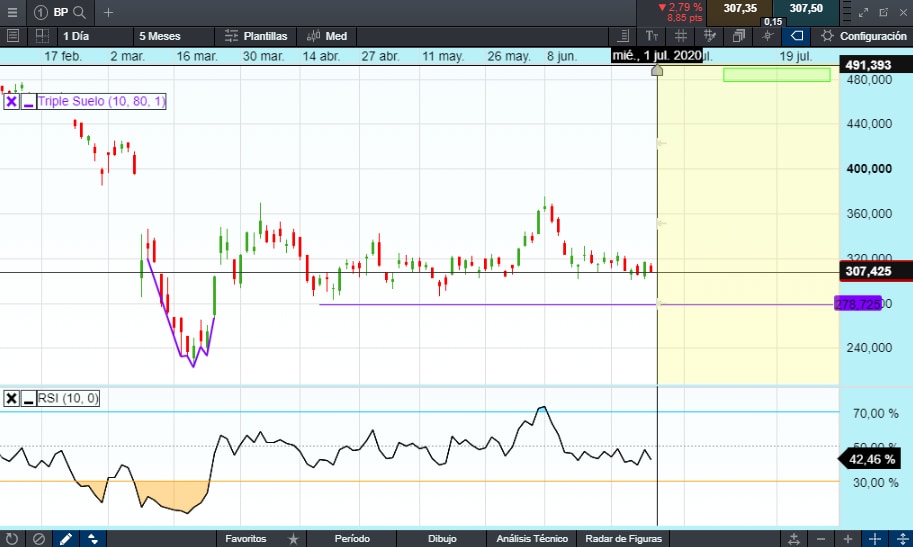Screen dimensions: 913x547
Task: Toggle grid snap pencil icon
Action: coord(710,36)
